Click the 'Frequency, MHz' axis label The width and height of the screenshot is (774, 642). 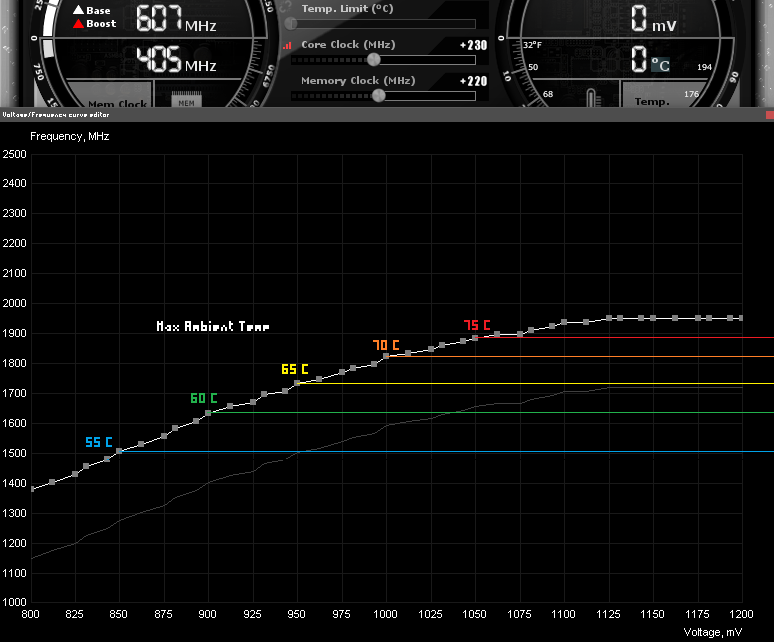70,136
